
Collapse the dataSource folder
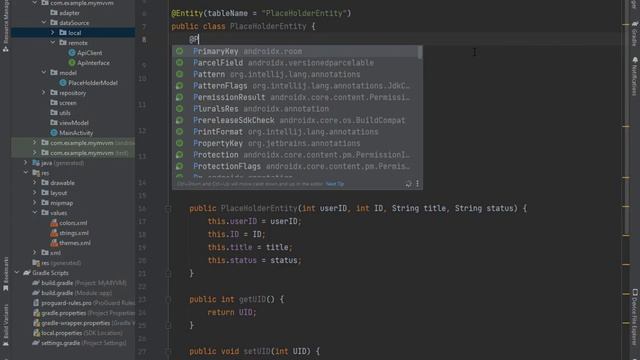[x=44, y=22]
